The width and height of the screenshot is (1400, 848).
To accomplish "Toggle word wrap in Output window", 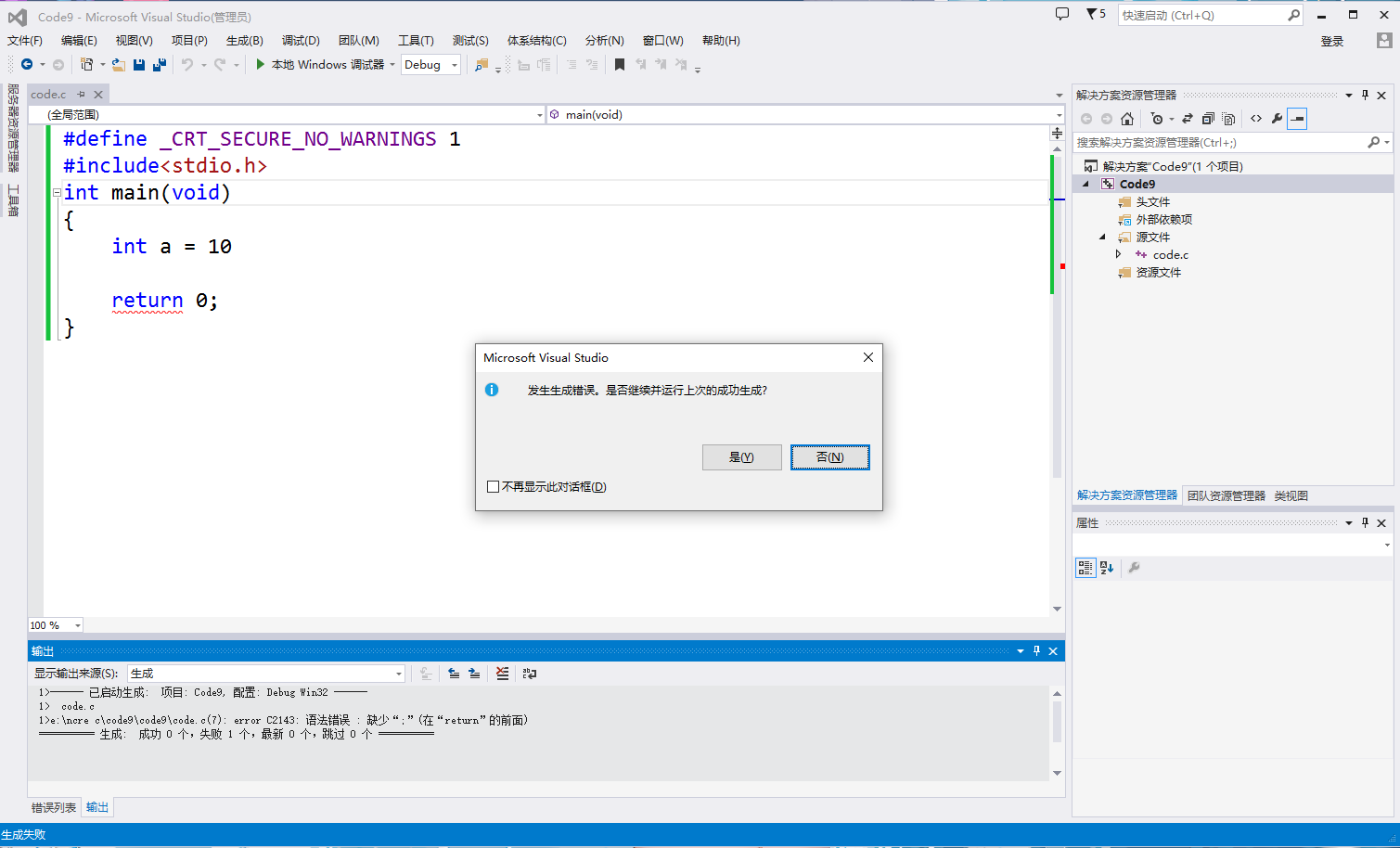I will pos(530,674).
